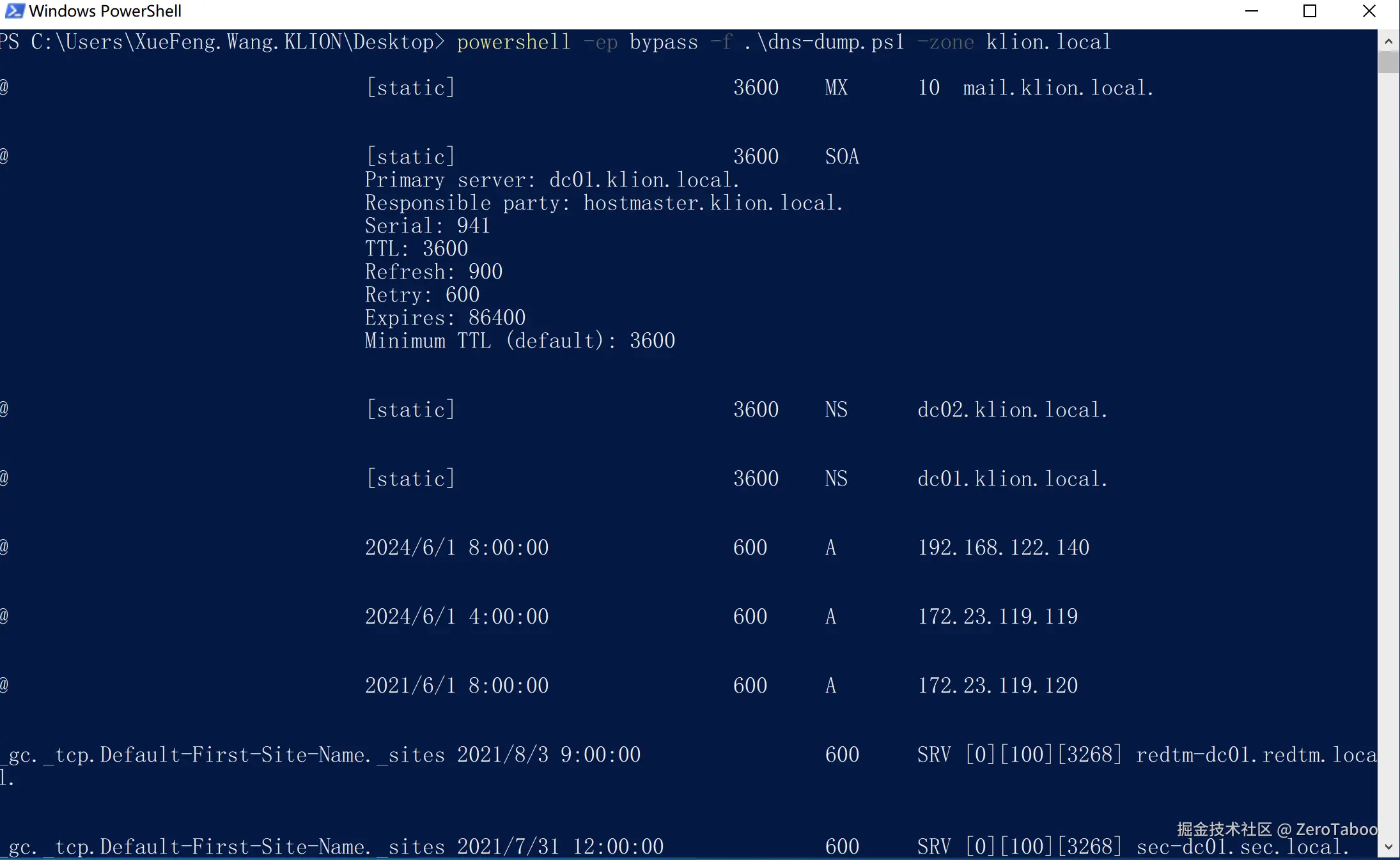Click the IP address 172.23.119.120

tap(998, 686)
